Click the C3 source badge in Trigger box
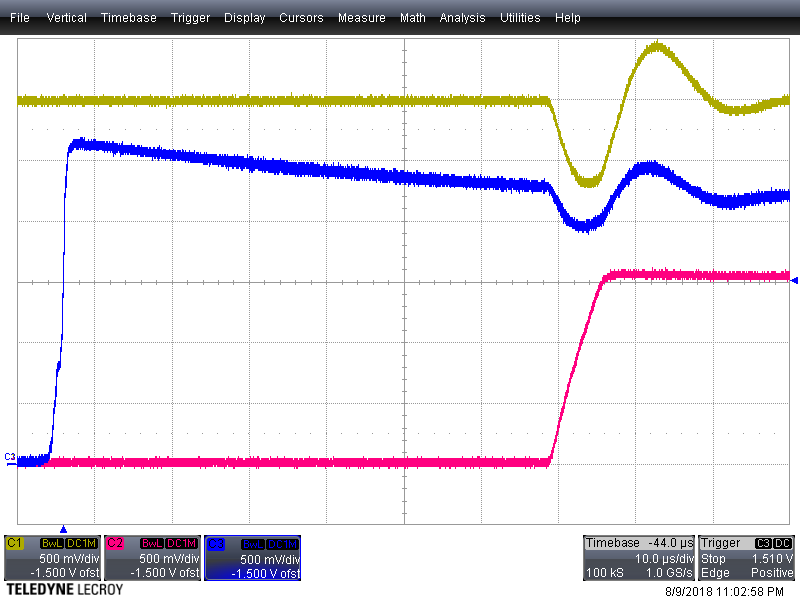 (x=763, y=543)
